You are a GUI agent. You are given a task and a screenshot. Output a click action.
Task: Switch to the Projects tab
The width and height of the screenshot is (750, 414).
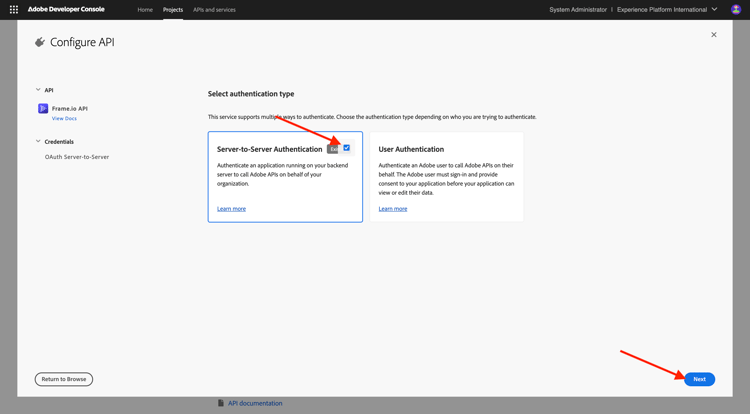pos(173,10)
